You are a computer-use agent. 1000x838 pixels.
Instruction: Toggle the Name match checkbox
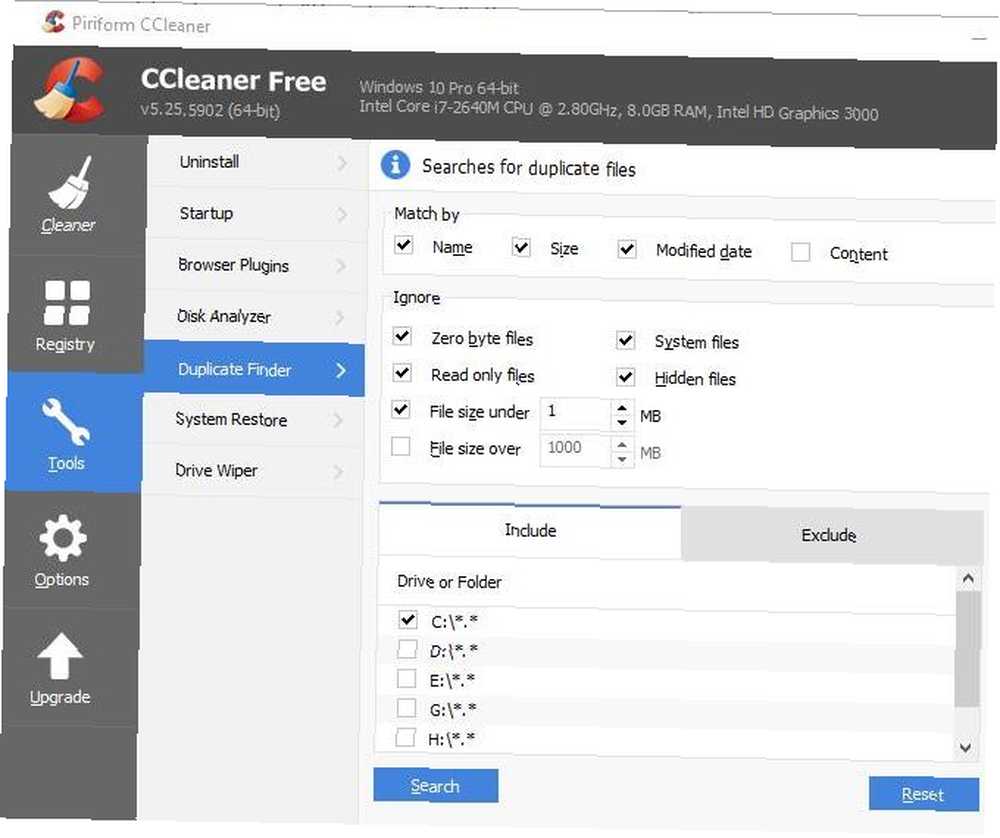pos(403,244)
